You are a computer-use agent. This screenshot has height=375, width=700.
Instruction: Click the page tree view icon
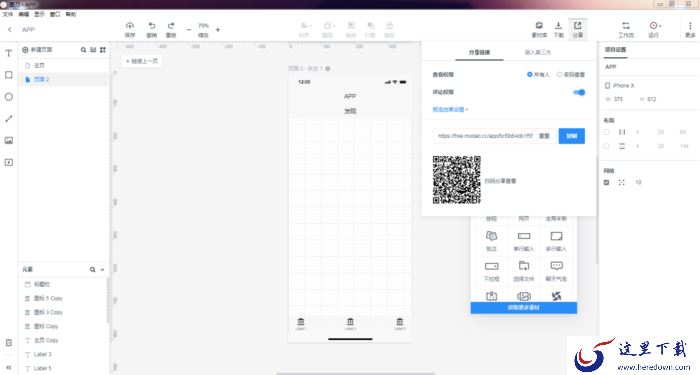[93, 50]
